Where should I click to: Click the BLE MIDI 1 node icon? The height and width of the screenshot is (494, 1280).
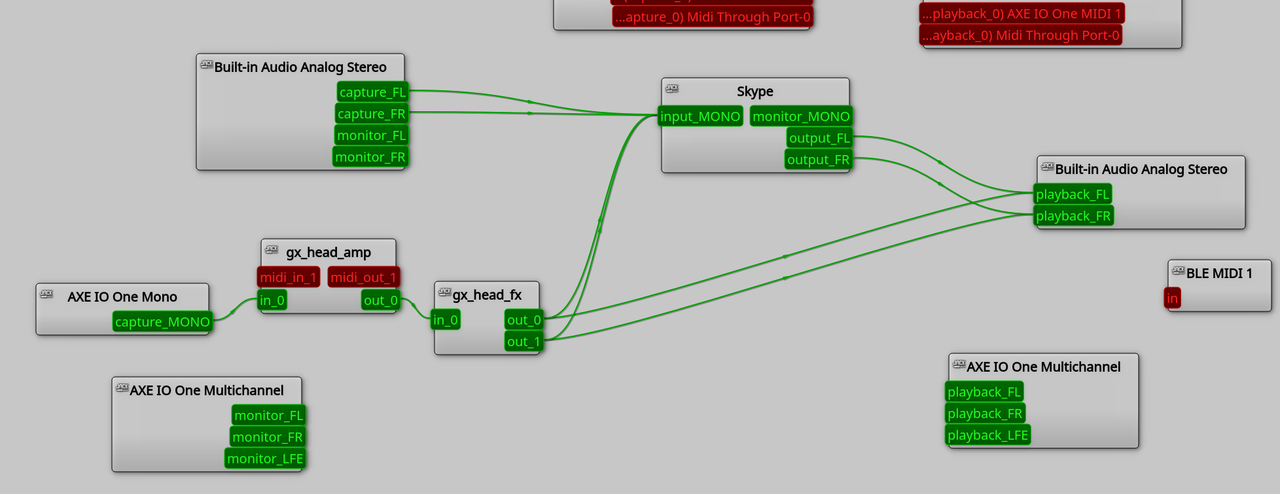1178,272
